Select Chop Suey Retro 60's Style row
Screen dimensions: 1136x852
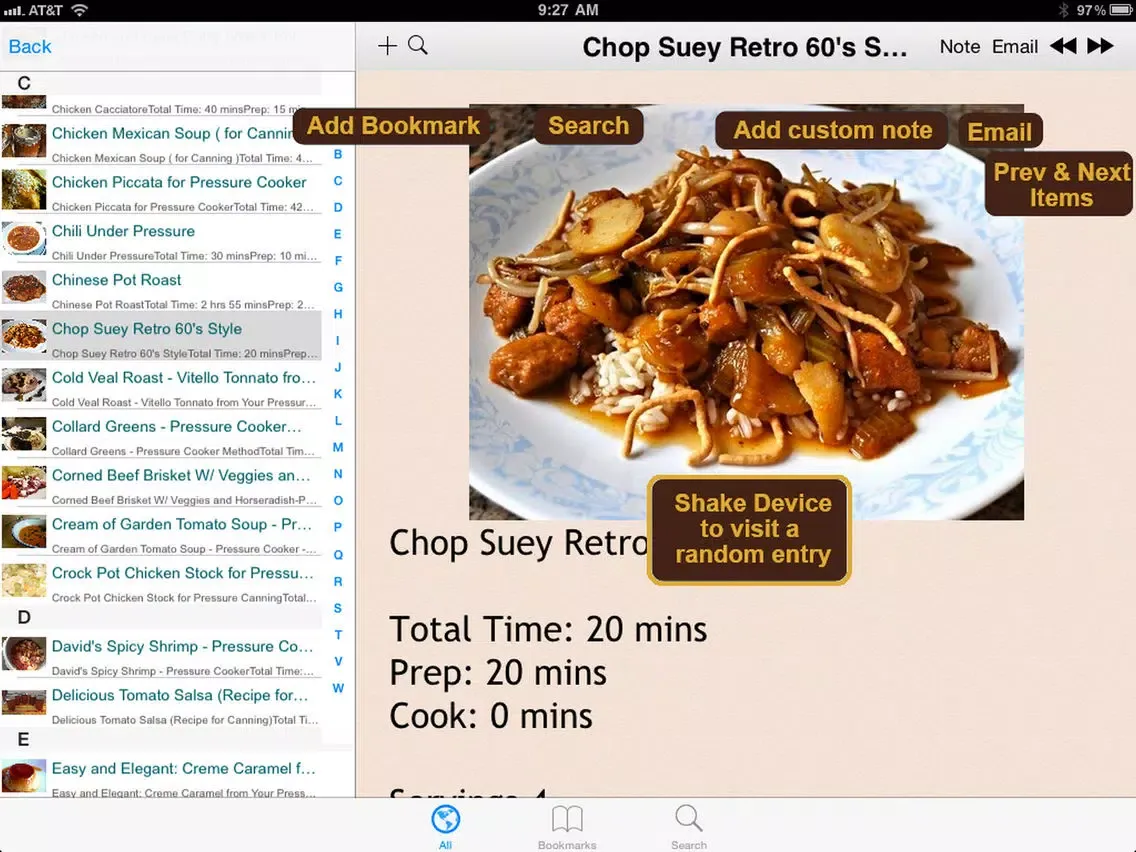pyautogui.click(x=161, y=337)
